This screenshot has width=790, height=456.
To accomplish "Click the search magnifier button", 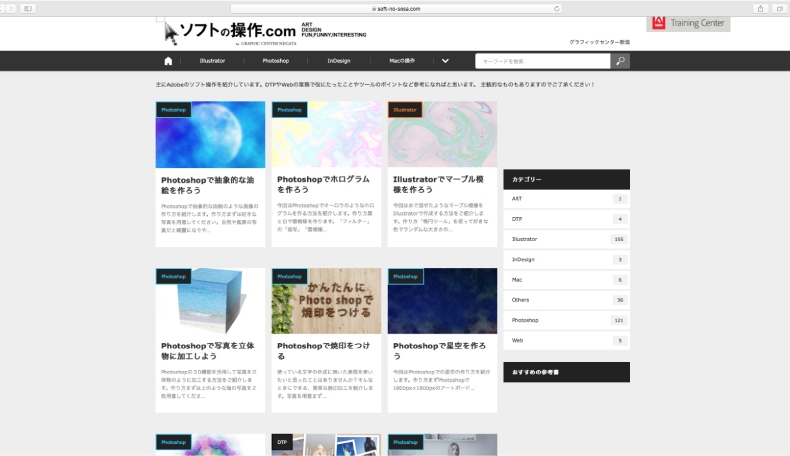I will 620,61.
